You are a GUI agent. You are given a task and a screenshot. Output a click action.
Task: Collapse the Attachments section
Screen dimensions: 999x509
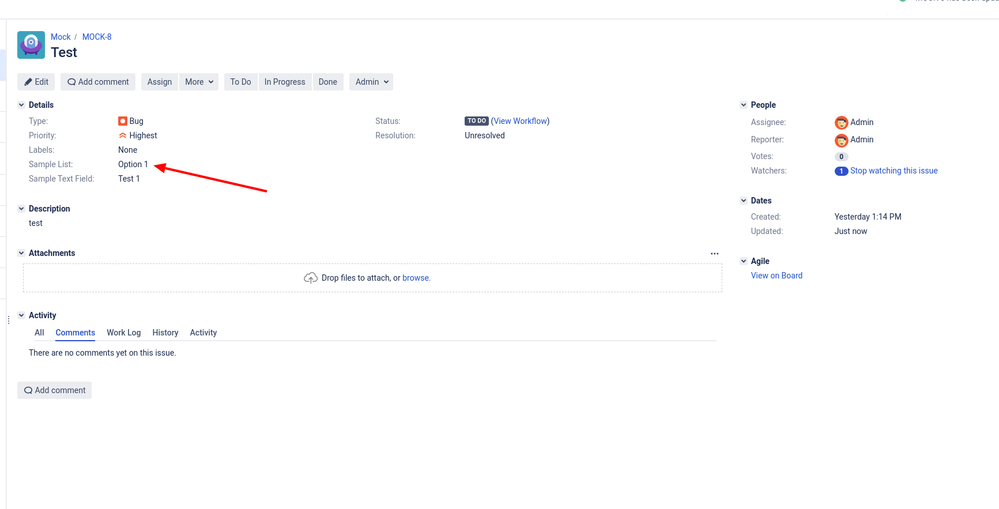(x=22, y=253)
